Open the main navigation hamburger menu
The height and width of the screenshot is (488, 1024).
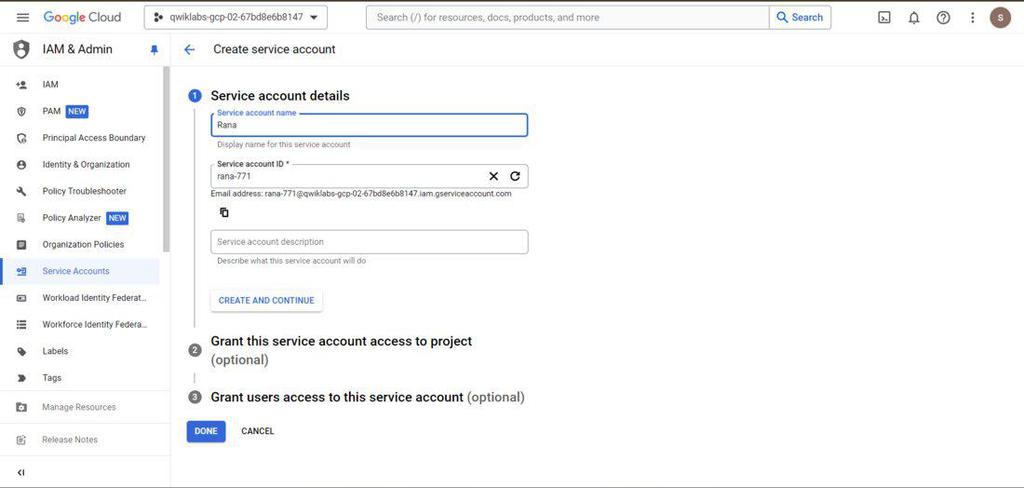[22, 17]
